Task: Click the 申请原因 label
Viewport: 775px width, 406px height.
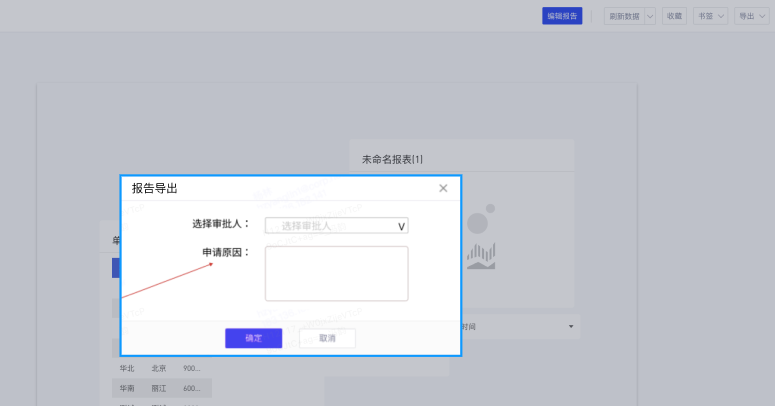Action: point(226,252)
